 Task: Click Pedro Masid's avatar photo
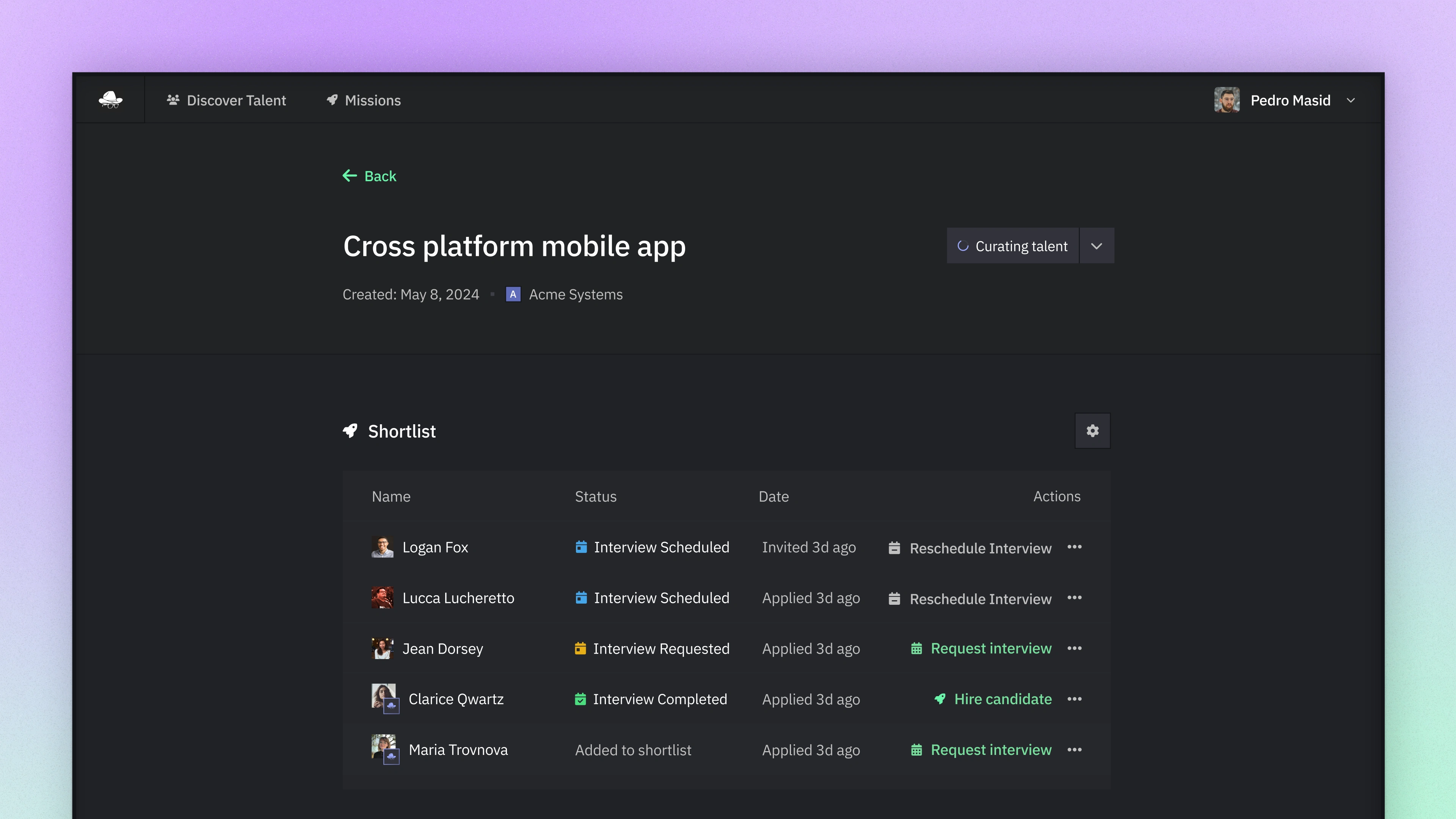pos(1227,100)
